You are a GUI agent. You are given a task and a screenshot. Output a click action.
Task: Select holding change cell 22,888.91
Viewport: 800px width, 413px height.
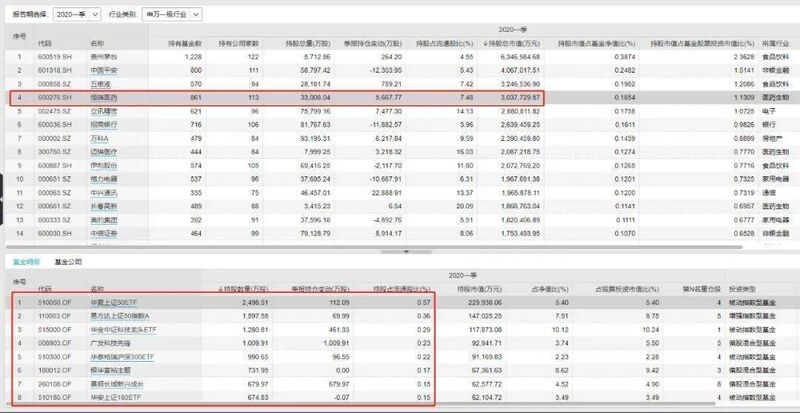[x=387, y=193]
